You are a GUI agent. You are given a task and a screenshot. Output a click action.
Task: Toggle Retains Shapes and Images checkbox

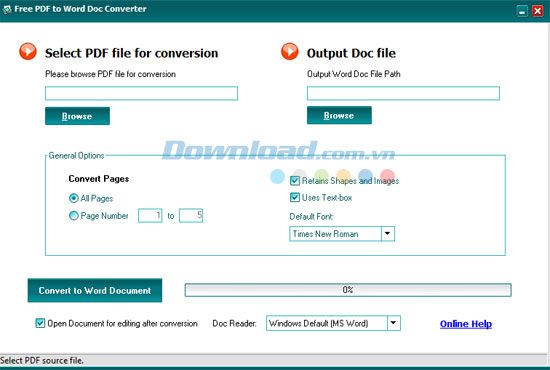click(295, 181)
